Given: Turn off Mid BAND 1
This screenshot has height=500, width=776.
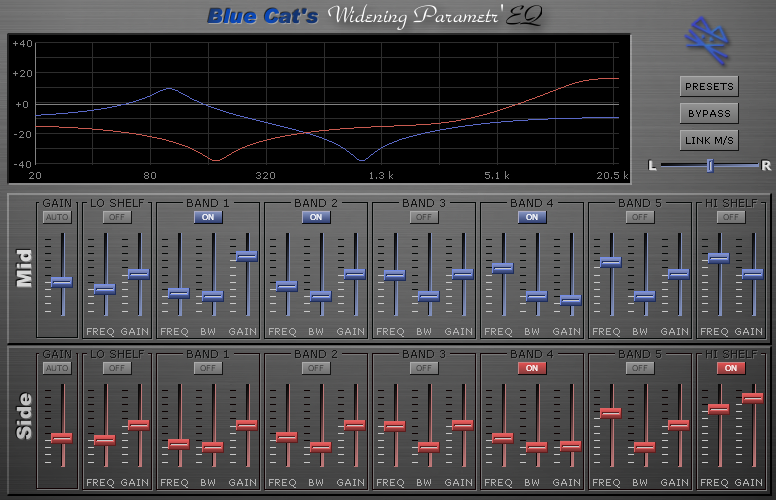Looking at the screenshot, I should pos(208,217).
